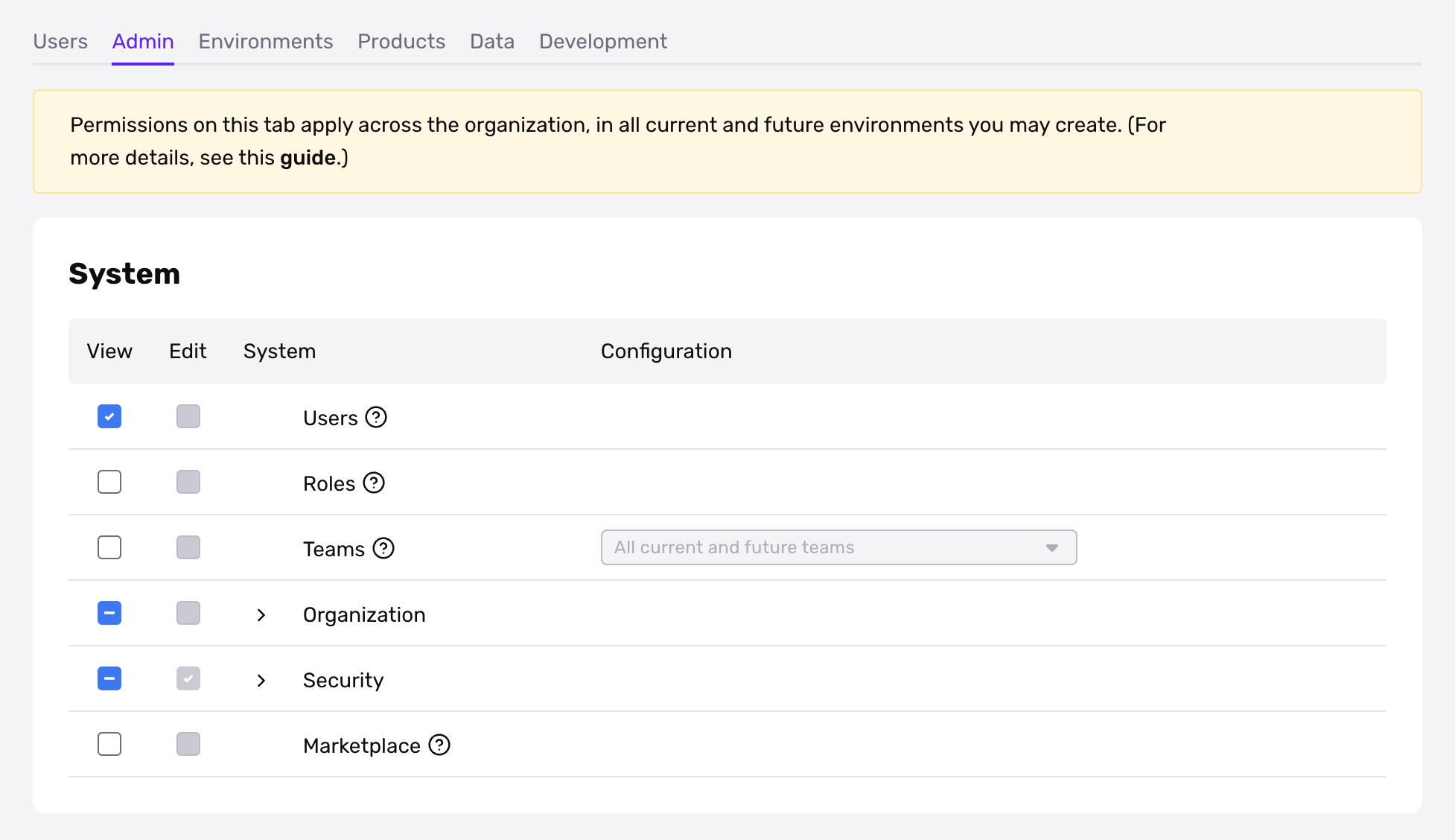
Task: Collapse the Organization indeterminate view toggle
Action: pos(109,613)
